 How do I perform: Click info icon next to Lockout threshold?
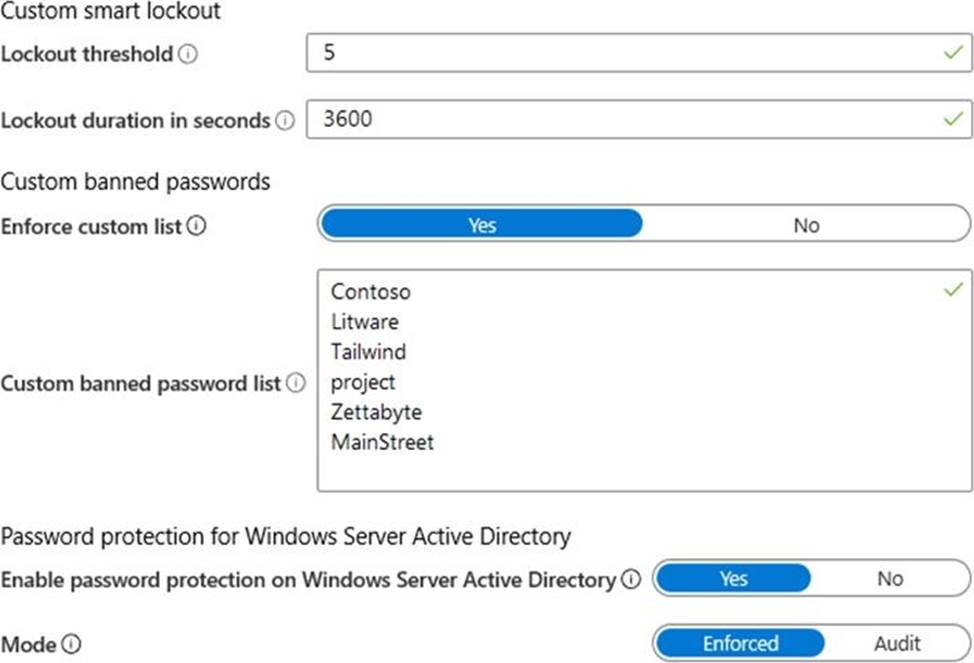click(x=187, y=55)
